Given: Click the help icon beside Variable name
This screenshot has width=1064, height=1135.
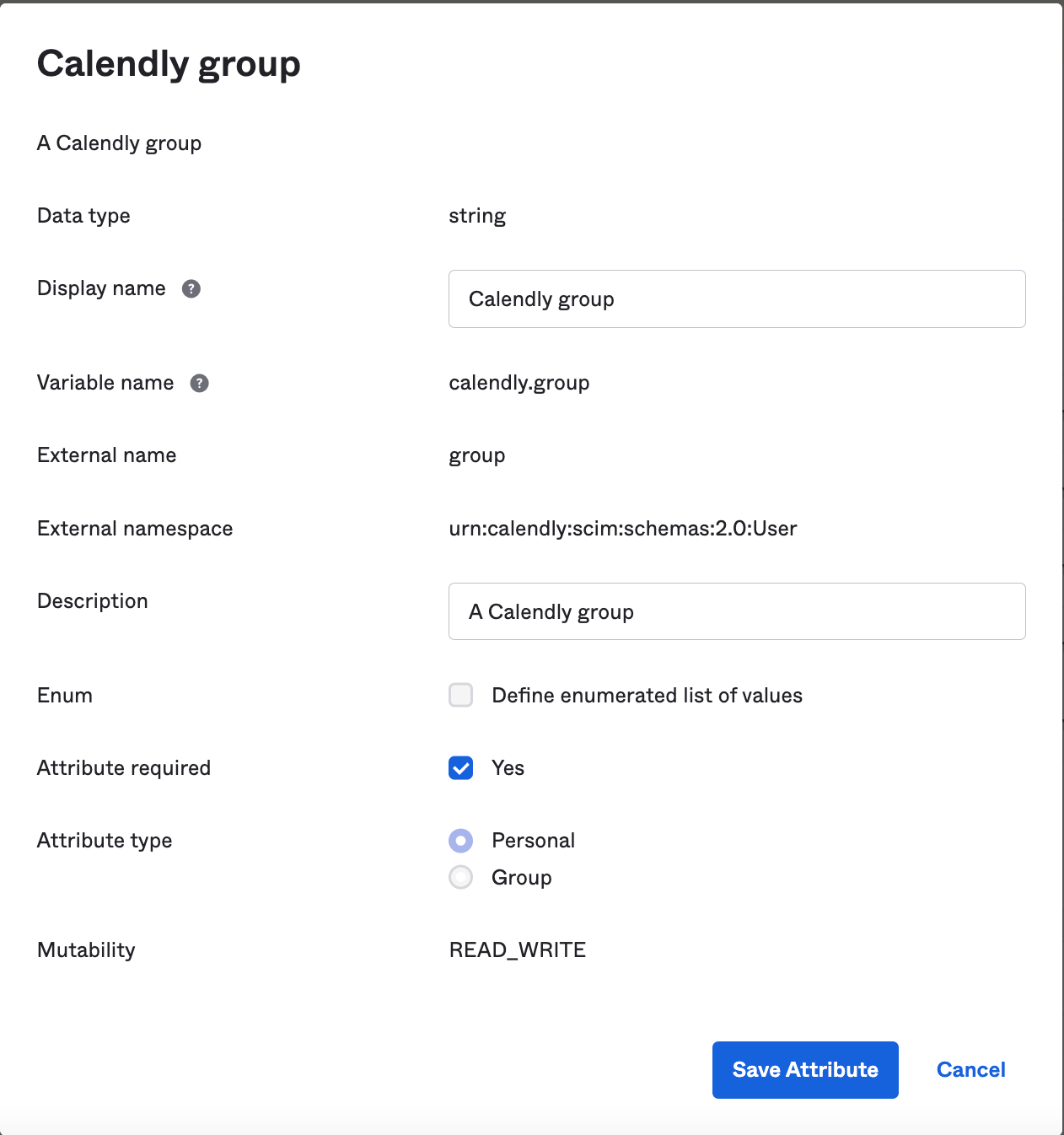Looking at the screenshot, I should [199, 383].
